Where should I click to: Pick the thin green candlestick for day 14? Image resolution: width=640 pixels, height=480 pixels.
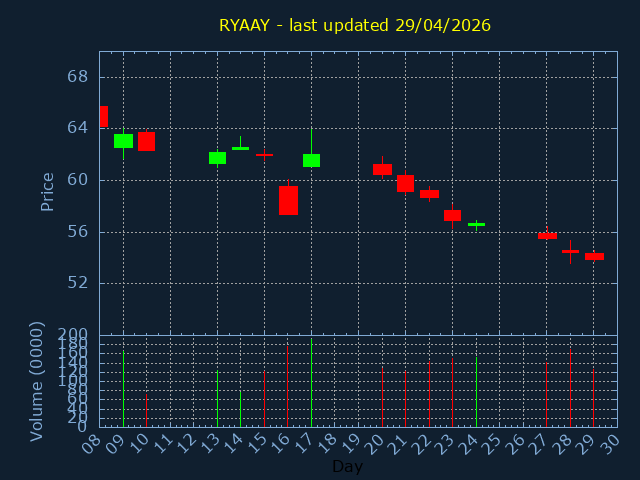(x=240, y=148)
